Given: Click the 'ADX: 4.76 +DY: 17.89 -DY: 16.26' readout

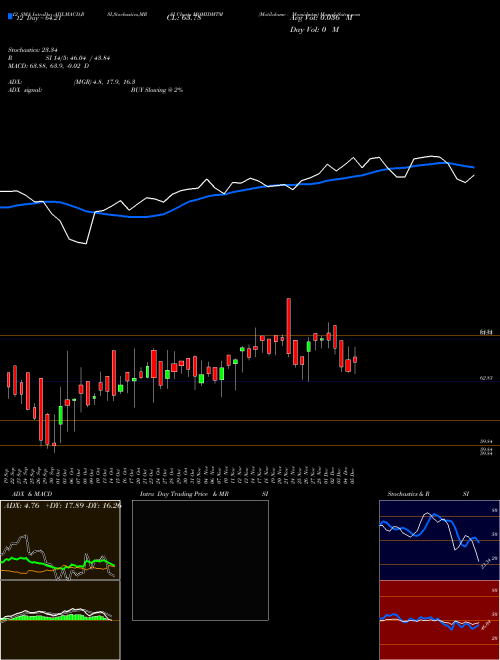Looking at the screenshot, I should coord(62,506).
